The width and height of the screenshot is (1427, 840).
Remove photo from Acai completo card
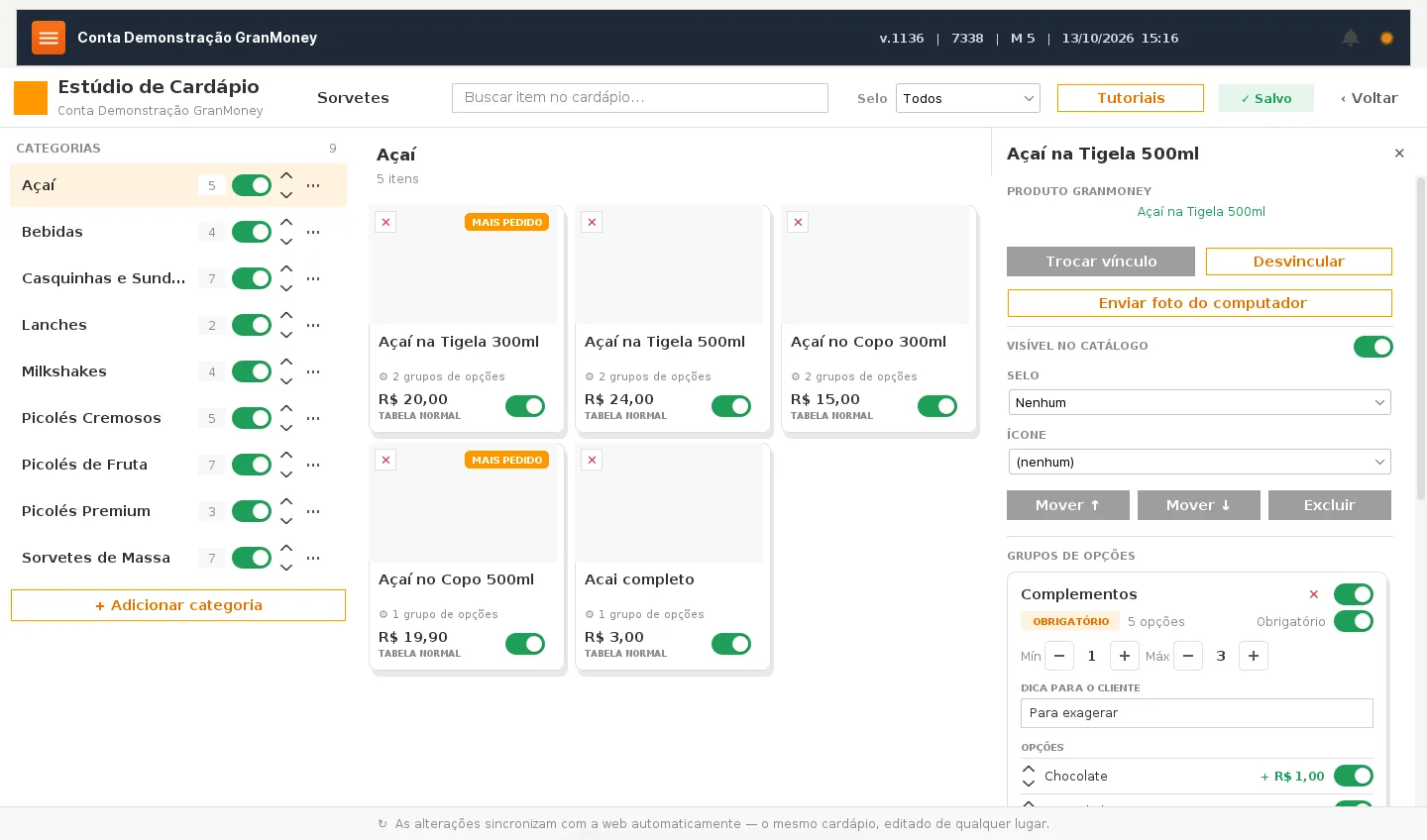(x=592, y=460)
